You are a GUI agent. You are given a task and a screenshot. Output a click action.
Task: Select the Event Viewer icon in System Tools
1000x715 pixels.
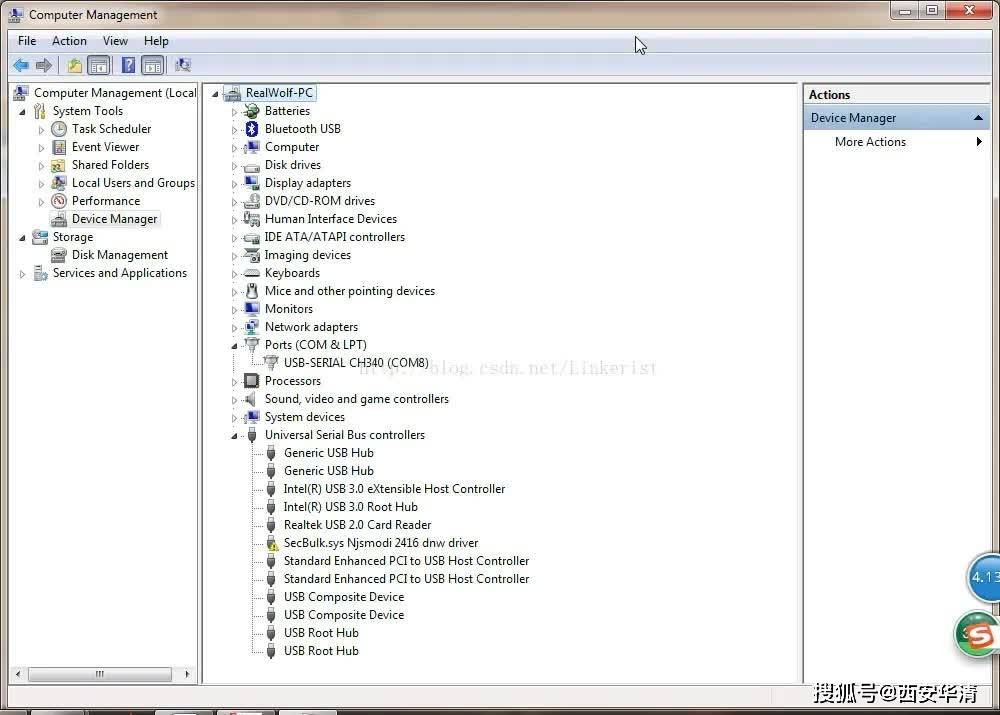(x=60, y=146)
